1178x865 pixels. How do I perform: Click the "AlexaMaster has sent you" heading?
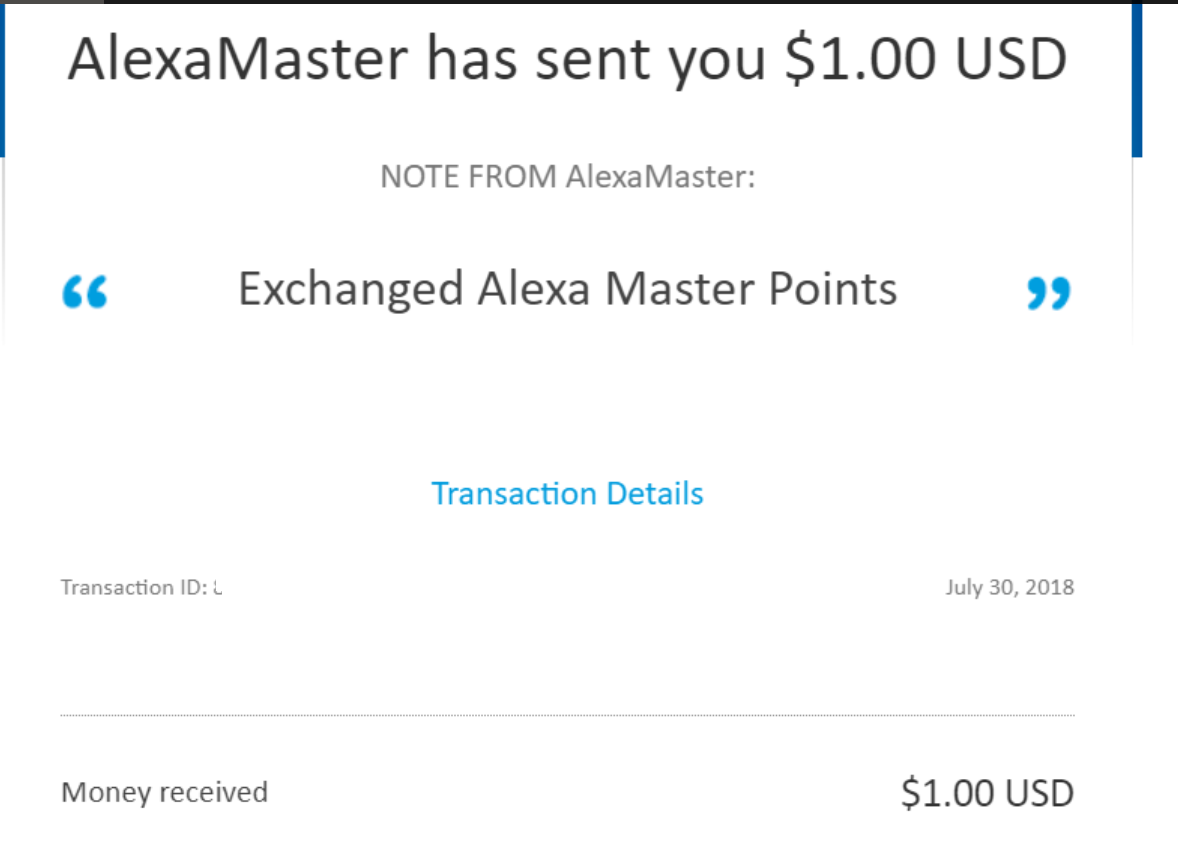420,60
